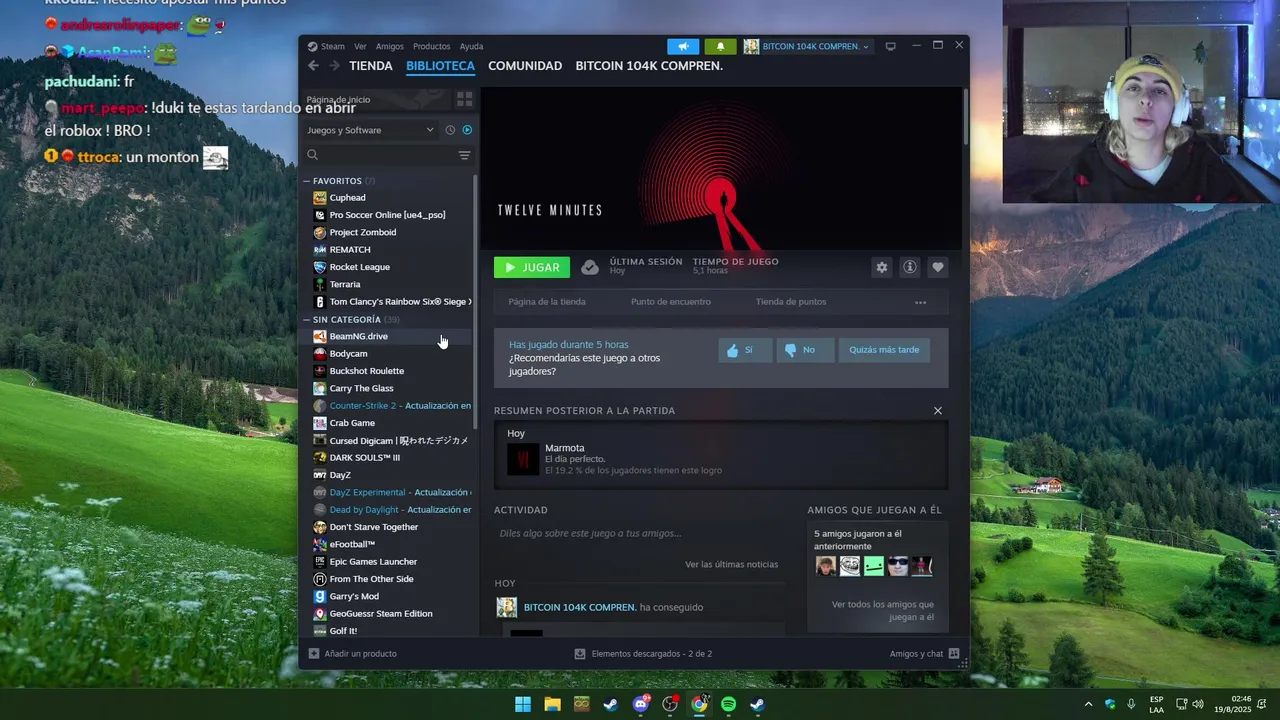Click the activity comment input field
This screenshot has height=720, width=1280.
(x=638, y=534)
